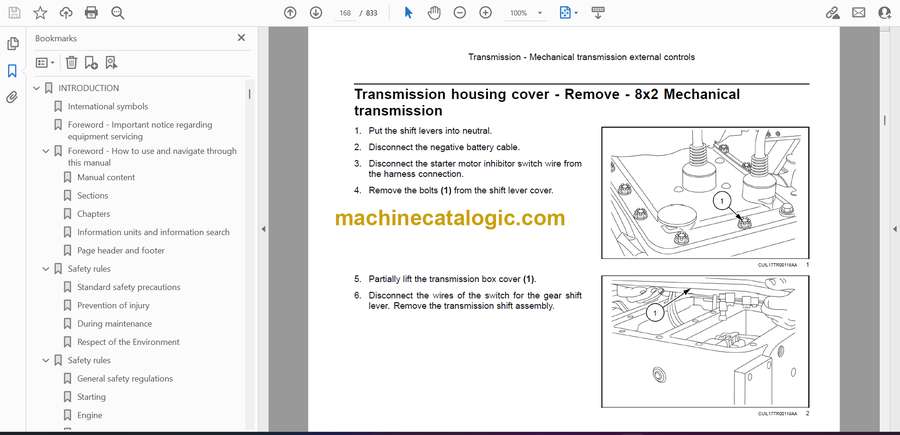Open Engine bookmark
Screen dimensions: 900x435
coord(90,415)
